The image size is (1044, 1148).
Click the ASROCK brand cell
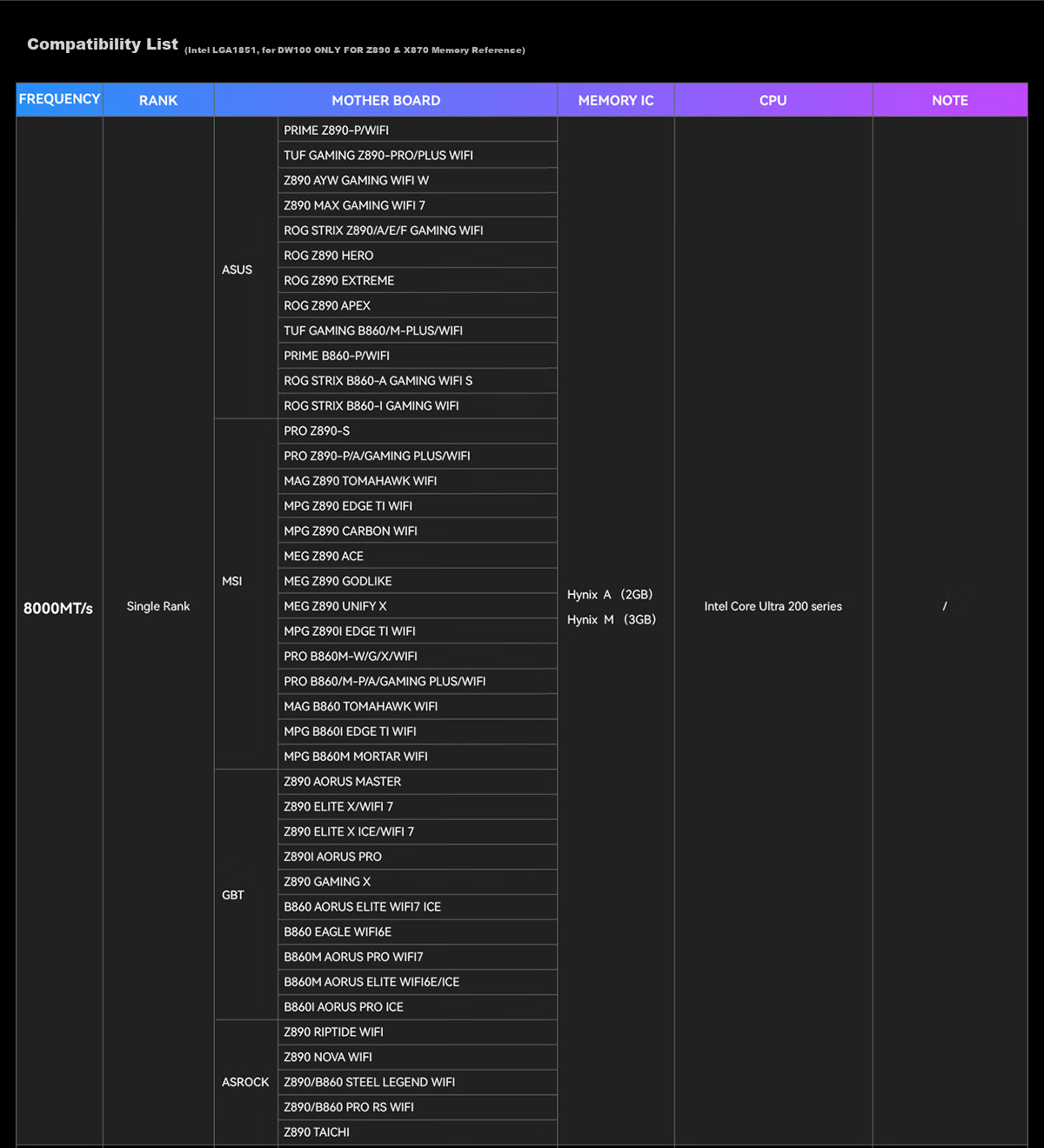coord(245,1082)
